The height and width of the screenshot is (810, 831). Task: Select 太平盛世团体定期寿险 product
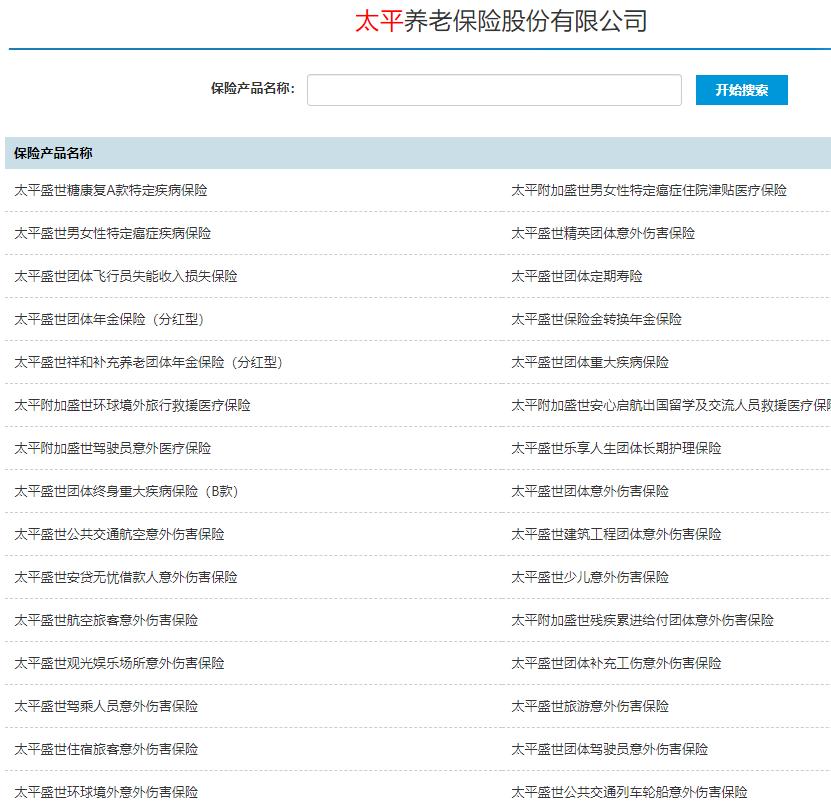coord(580,276)
